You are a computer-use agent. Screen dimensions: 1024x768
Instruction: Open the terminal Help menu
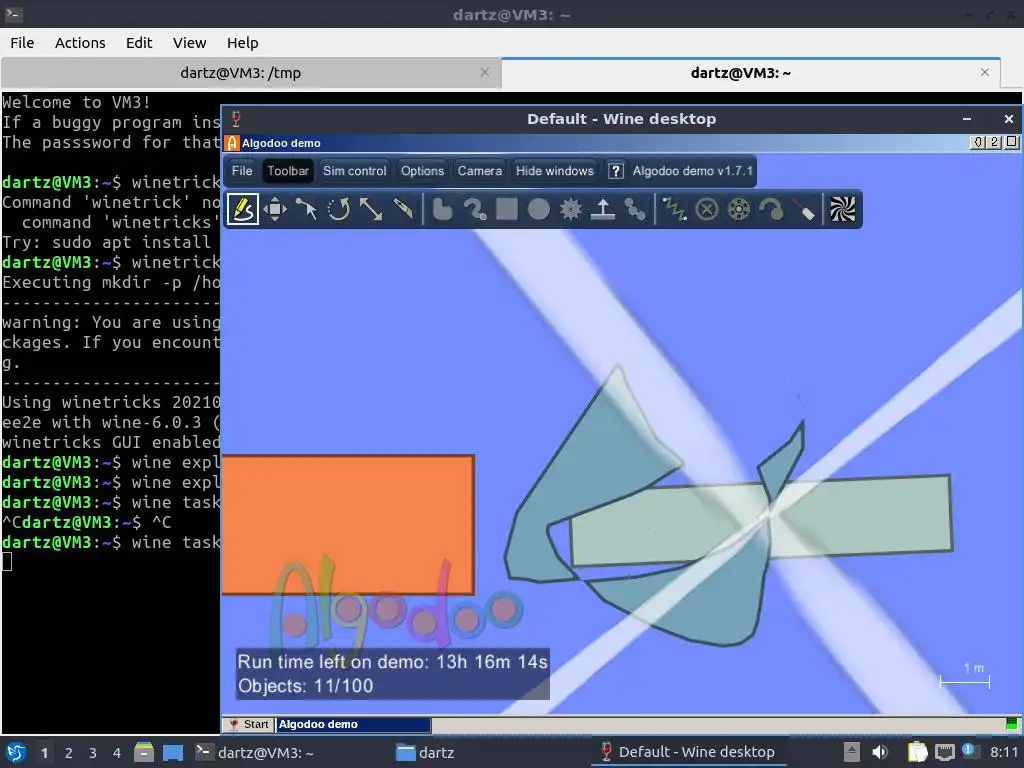[242, 42]
